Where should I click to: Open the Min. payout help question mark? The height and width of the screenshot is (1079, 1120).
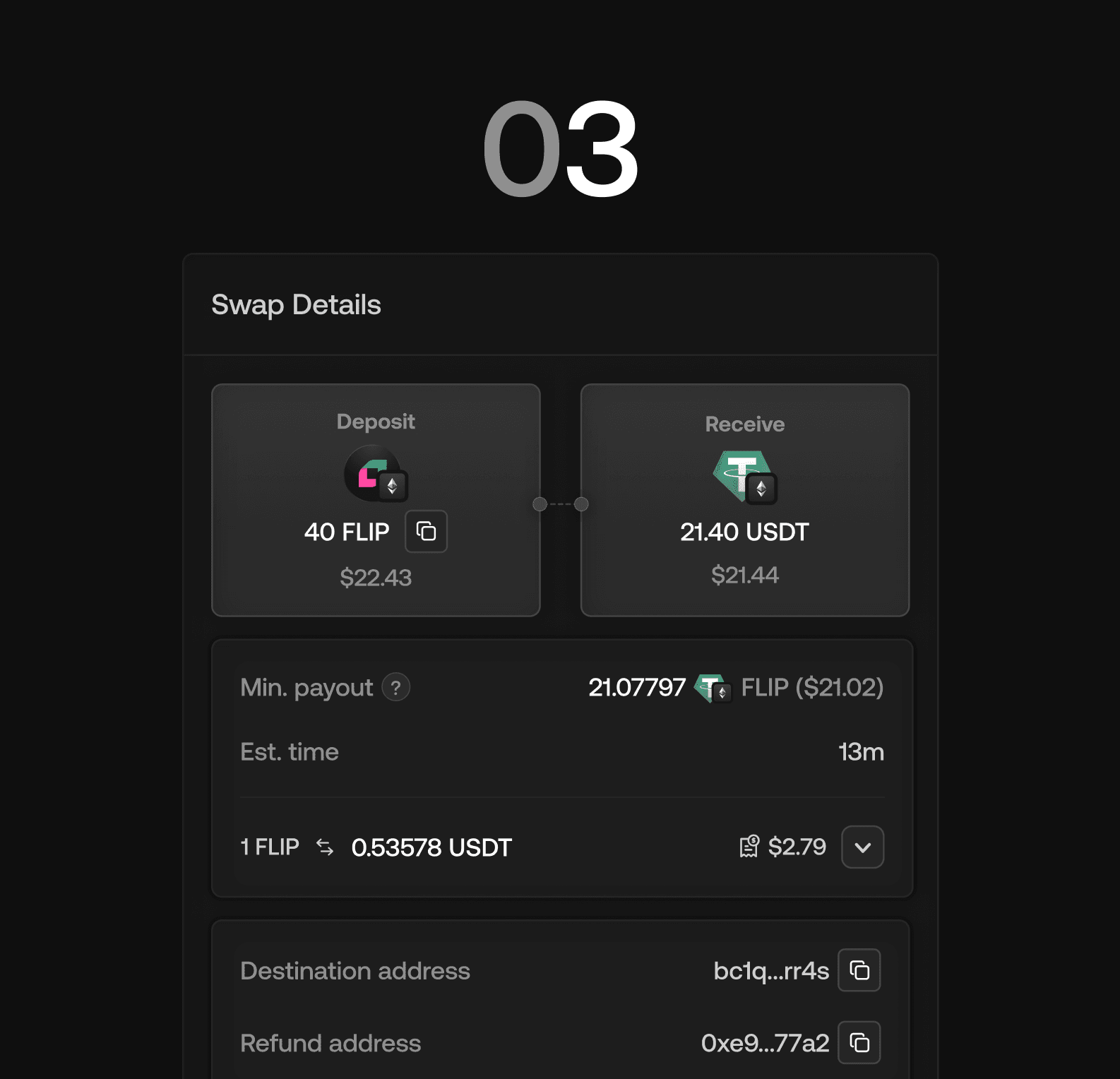pos(396,687)
